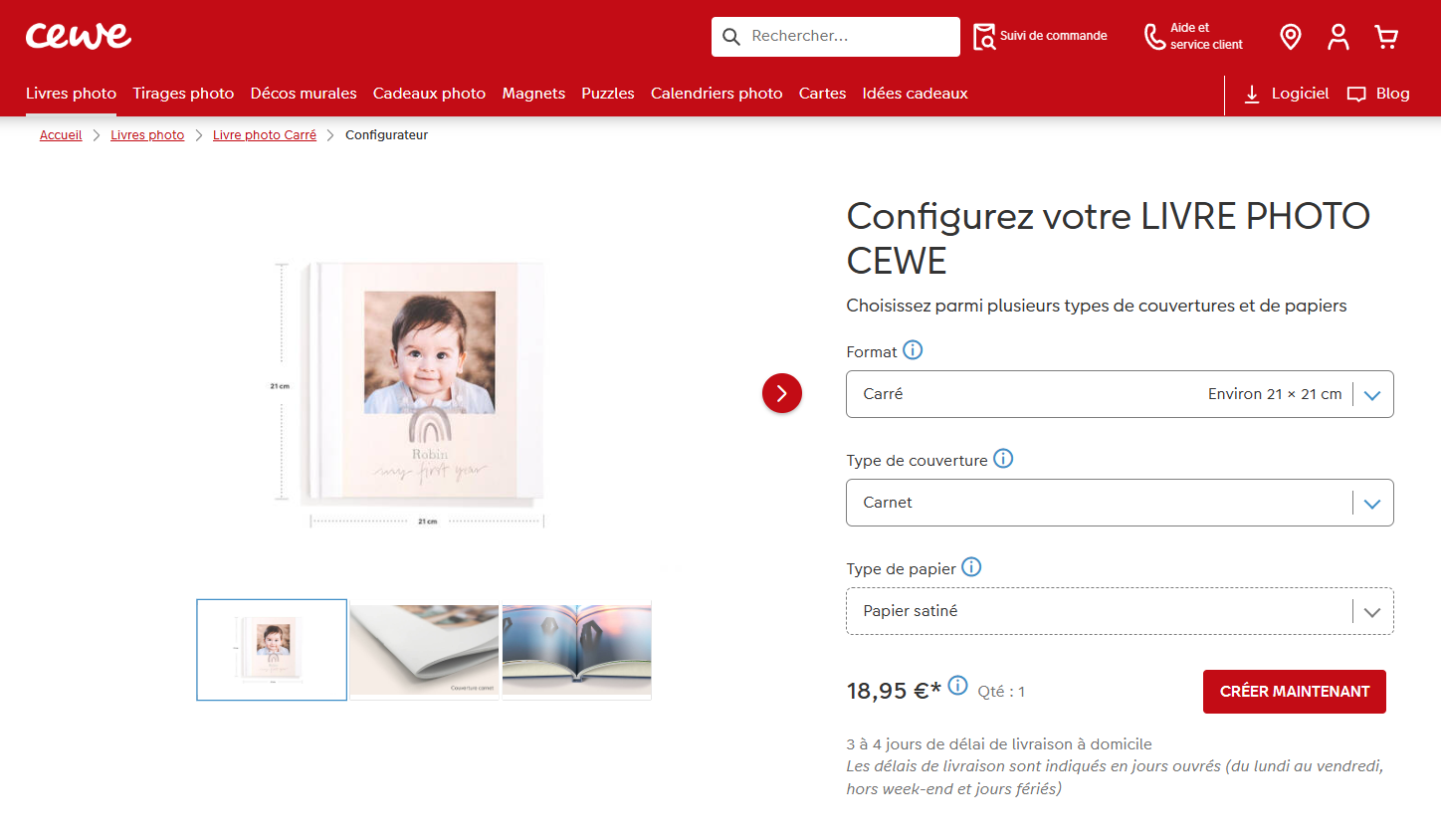Click the store locator pin icon
Image resolution: width=1441 pixels, height=840 pixels.
[x=1291, y=37]
